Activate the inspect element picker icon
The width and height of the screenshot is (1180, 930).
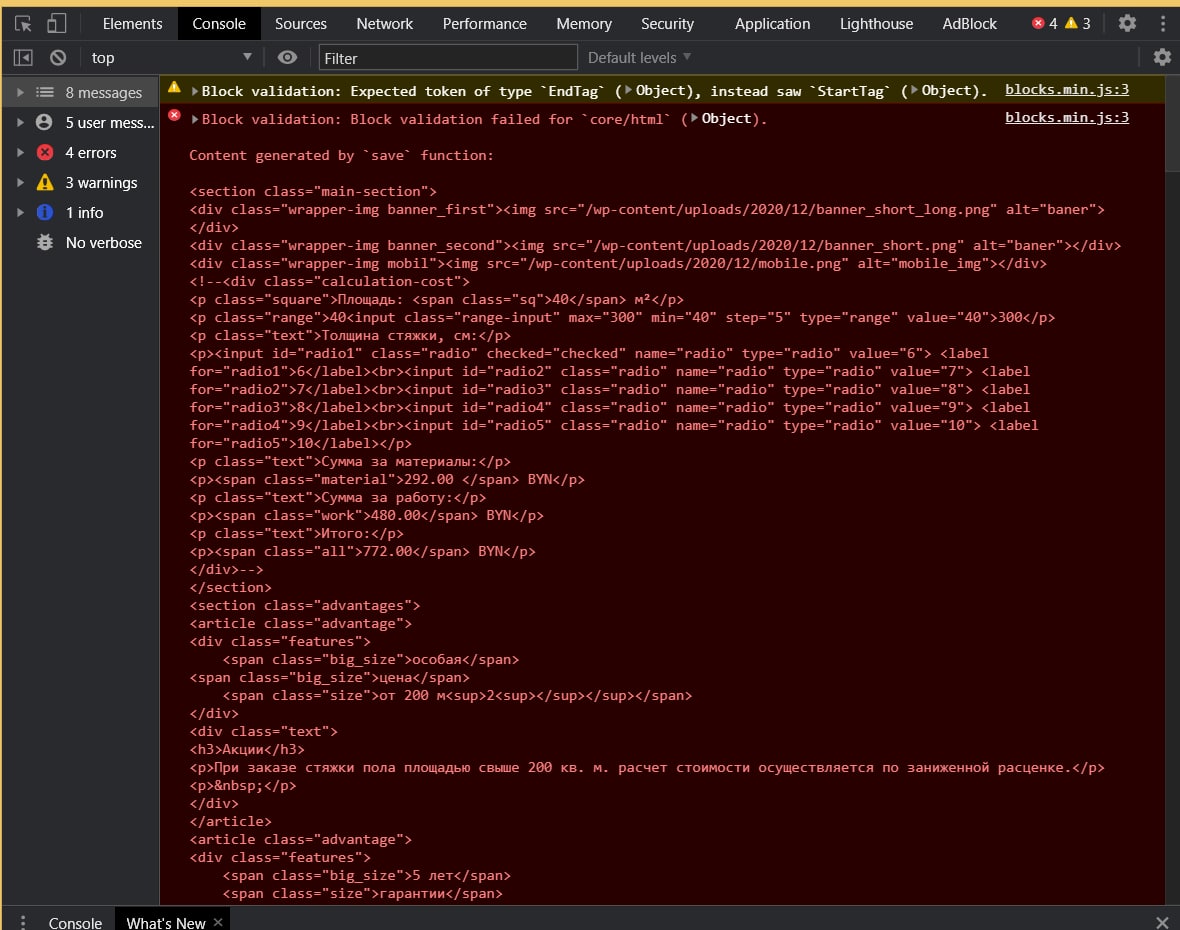[23, 24]
